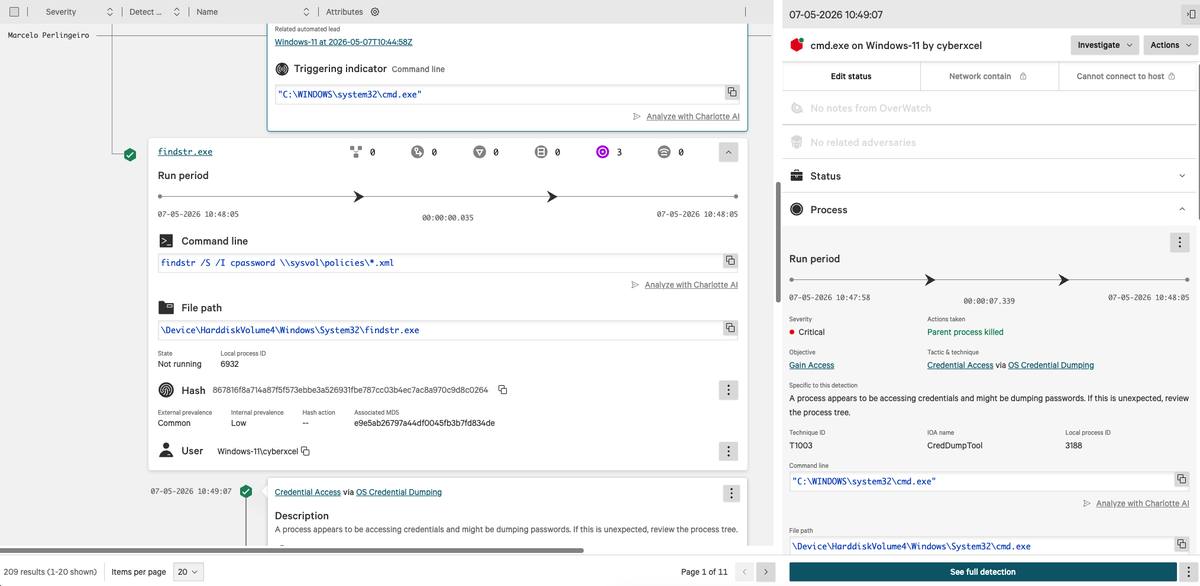Open three-dot menu beside See full detection

[1188, 572]
